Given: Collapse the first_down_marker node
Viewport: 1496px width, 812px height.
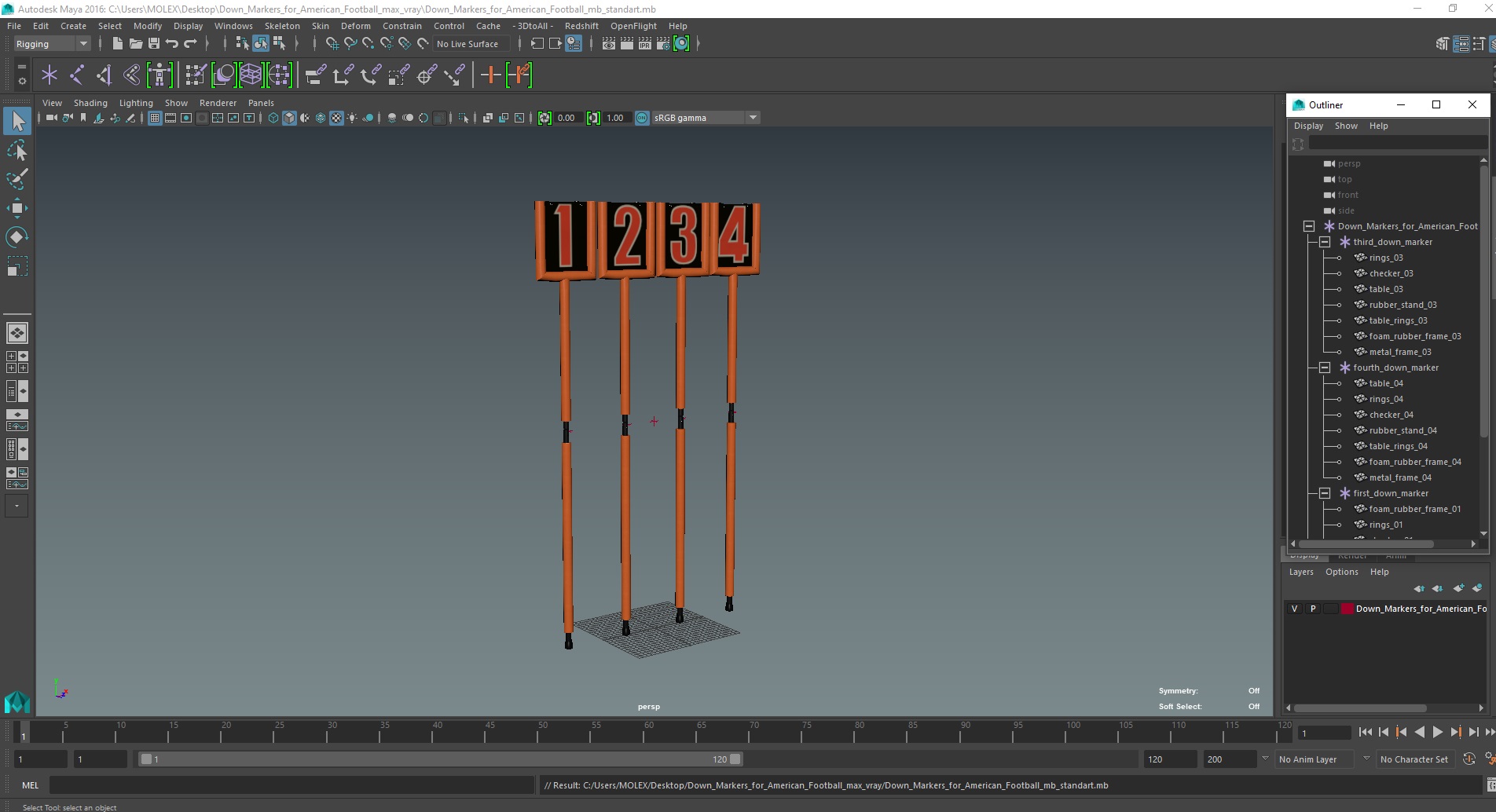Looking at the screenshot, I should click(x=1325, y=493).
